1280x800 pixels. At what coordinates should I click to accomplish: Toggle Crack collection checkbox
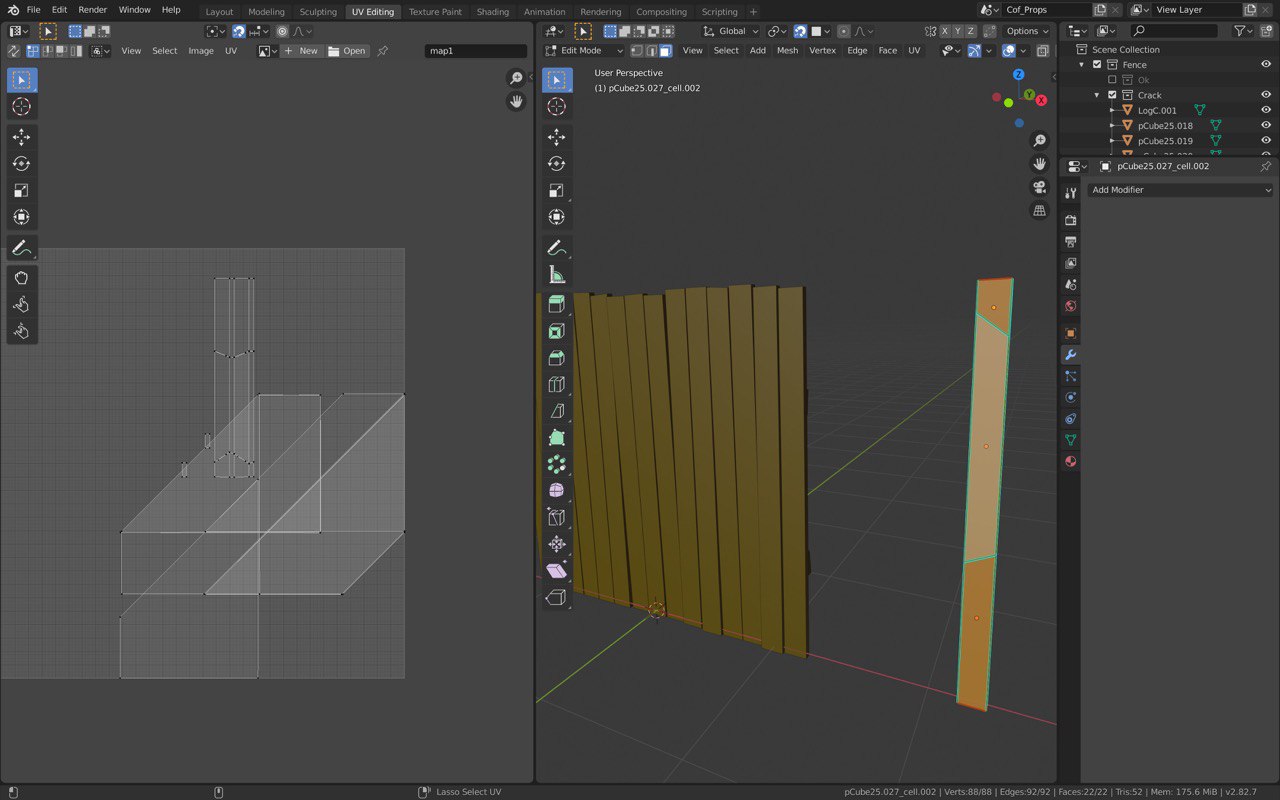pos(1112,95)
